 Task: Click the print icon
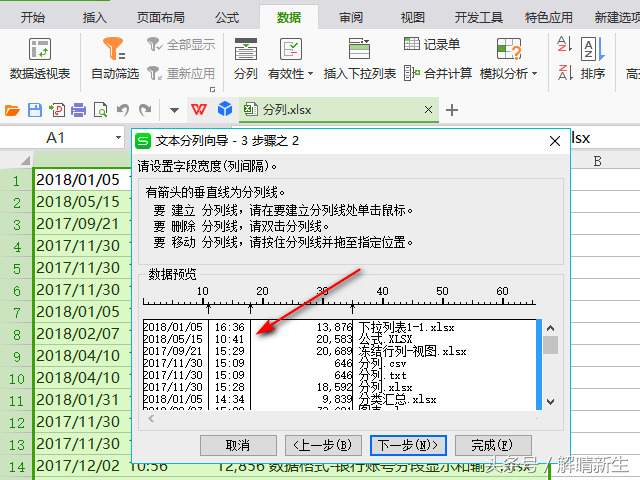[x=78, y=110]
